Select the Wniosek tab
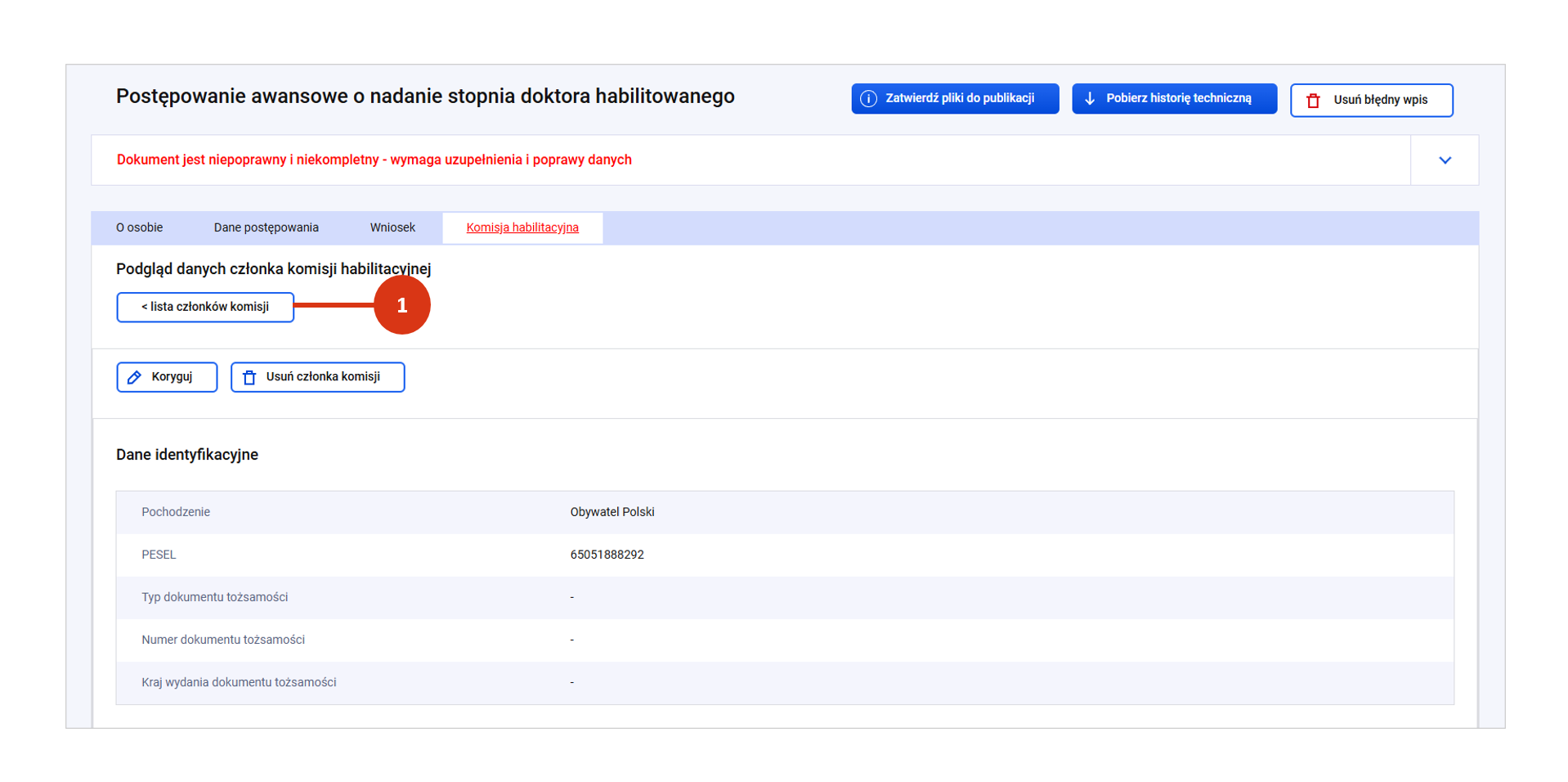Screen dimensions: 1568x782 [392, 227]
